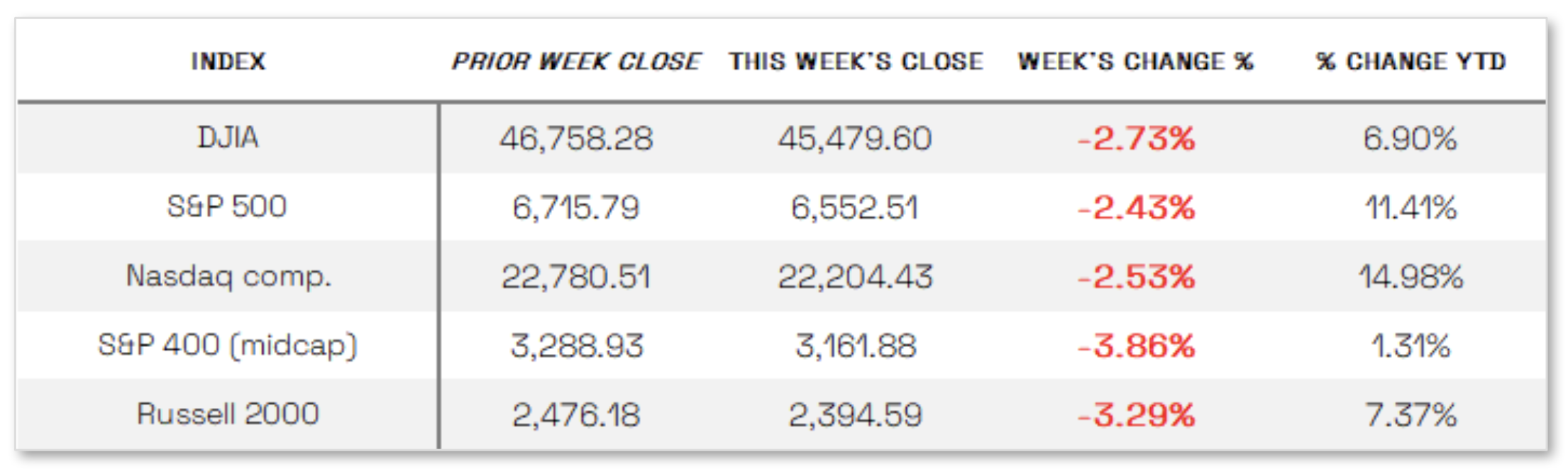Click midcap prior week close 3,288.93

coord(576,346)
